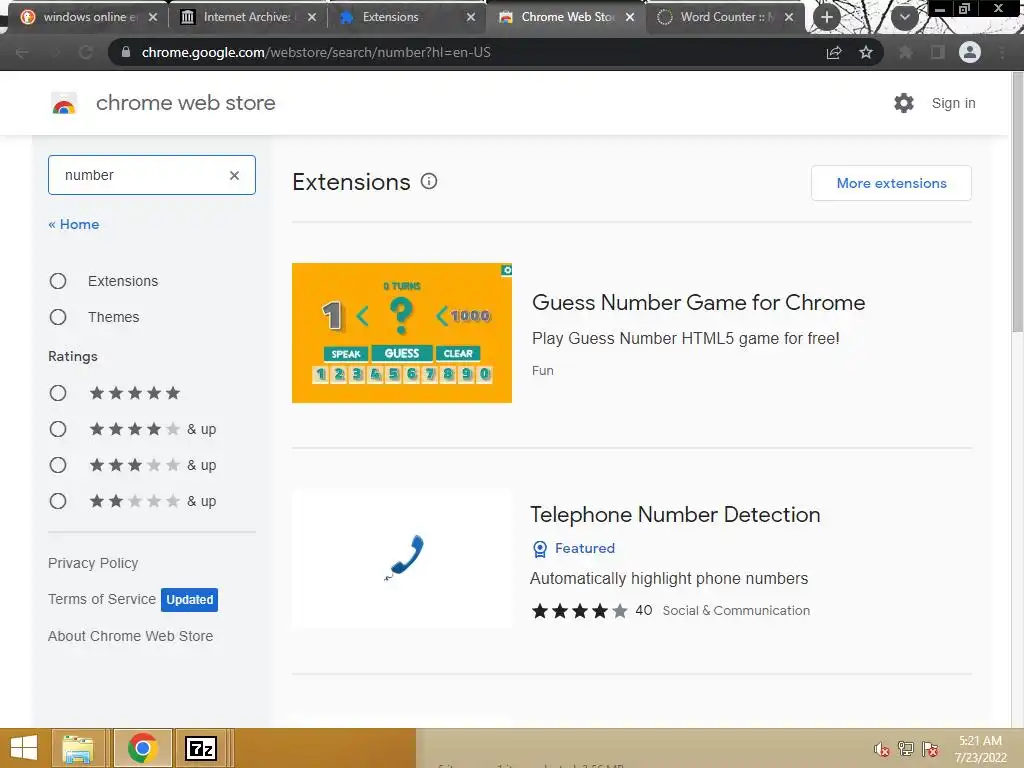Close the Internet Archive tab
This screenshot has width=1024, height=768.
pos(312,17)
